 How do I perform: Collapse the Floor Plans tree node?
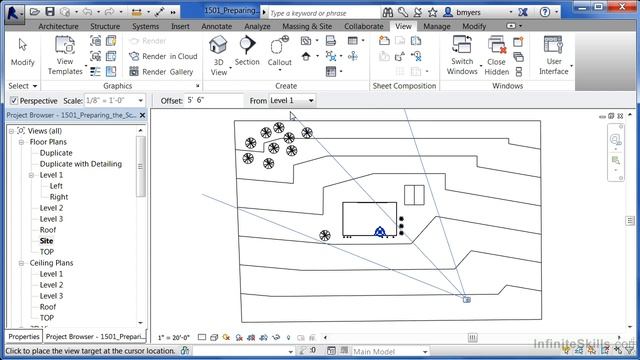point(21,142)
